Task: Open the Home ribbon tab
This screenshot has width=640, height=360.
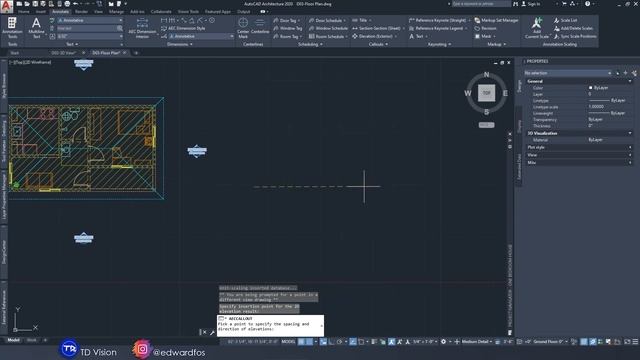Action: (x=24, y=12)
